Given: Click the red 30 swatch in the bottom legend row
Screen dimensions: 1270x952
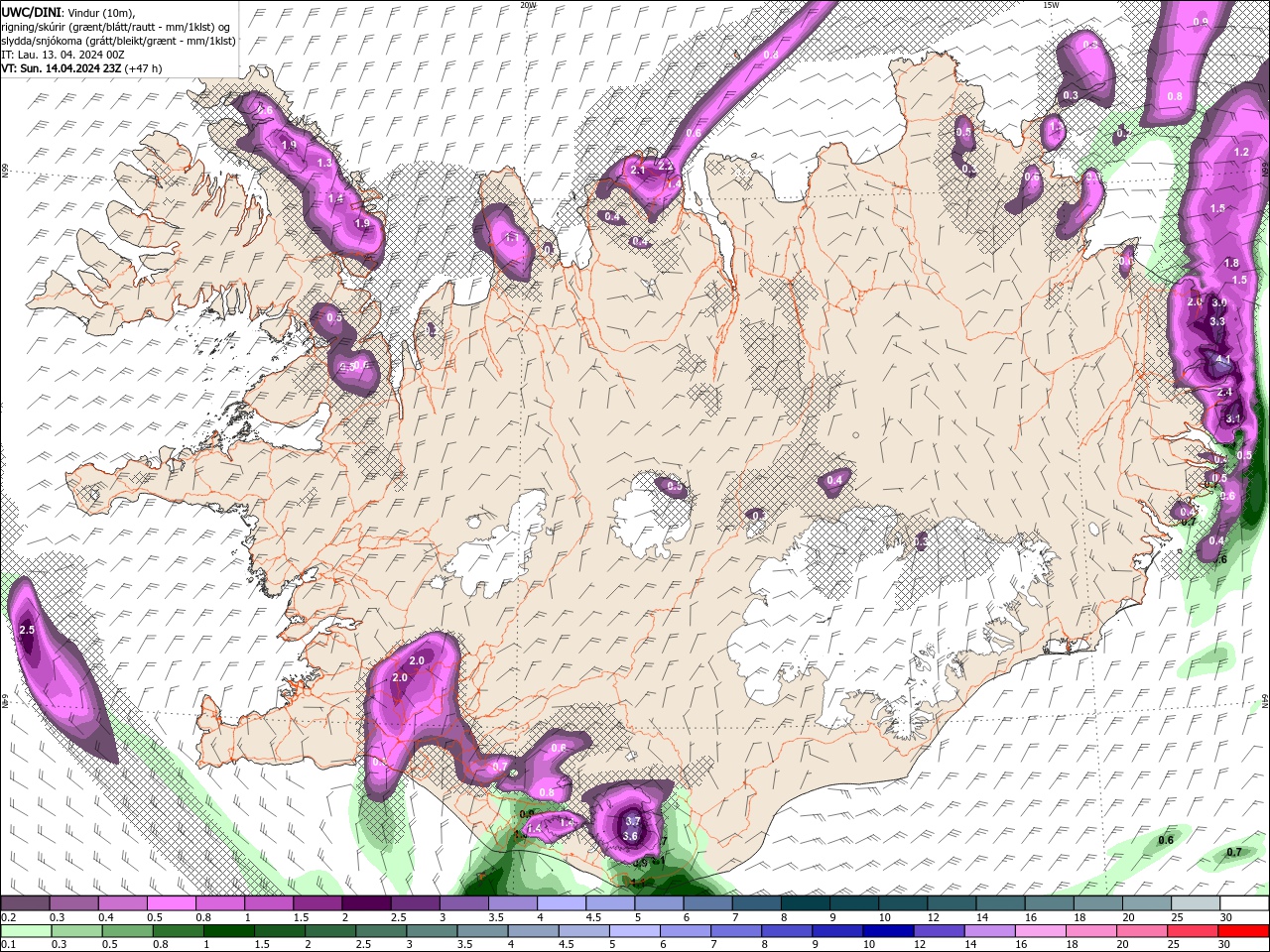Looking at the screenshot, I should pos(1244,931).
